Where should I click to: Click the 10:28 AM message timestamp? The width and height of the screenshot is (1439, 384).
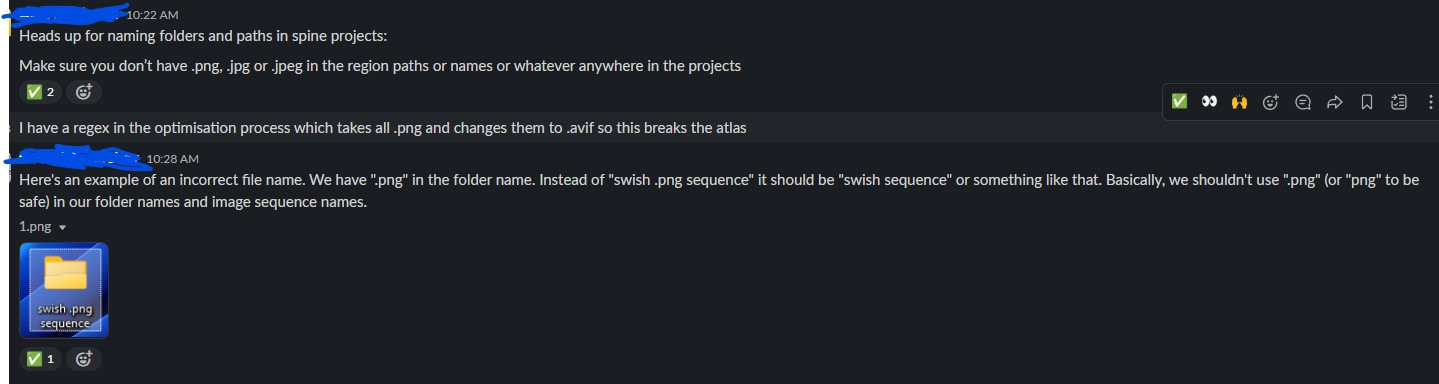pyautogui.click(x=173, y=158)
